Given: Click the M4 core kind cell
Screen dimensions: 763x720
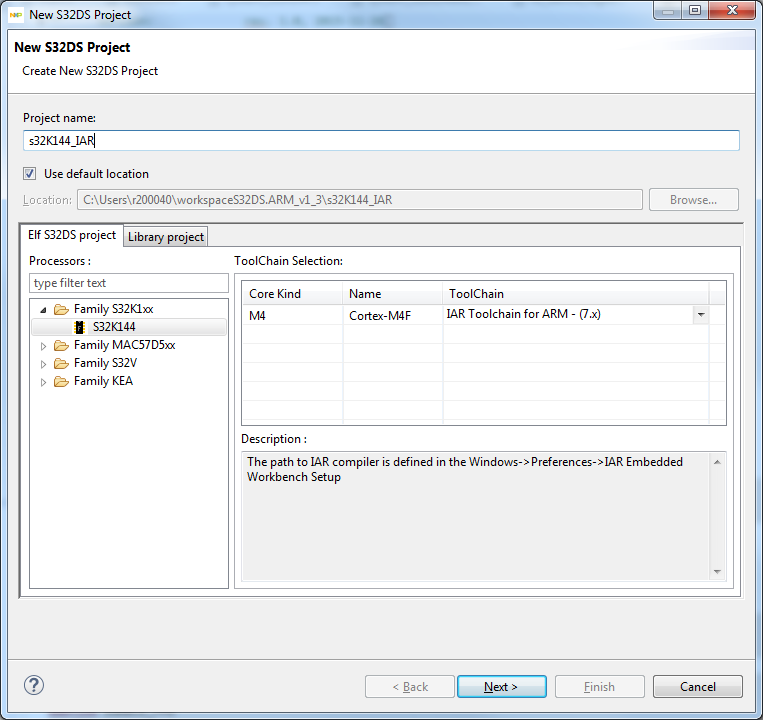Looking at the screenshot, I should [292, 315].
